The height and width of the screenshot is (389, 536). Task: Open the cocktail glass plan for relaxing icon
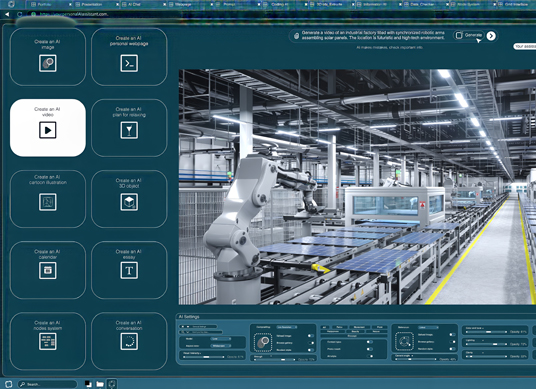tap(129, 130)
